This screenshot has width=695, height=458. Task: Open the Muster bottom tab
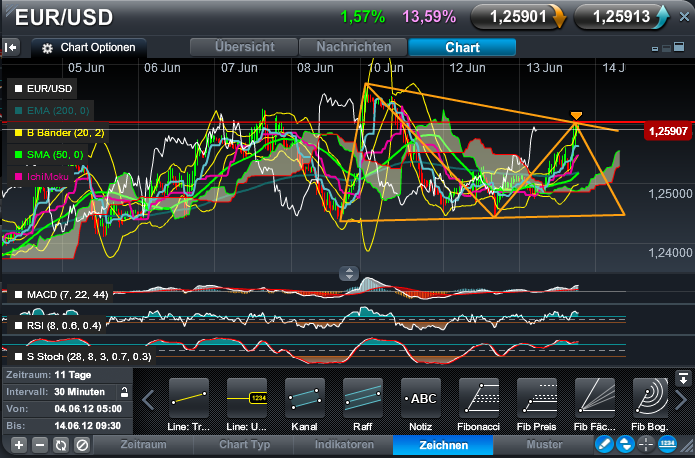click(x=544, y=445)
